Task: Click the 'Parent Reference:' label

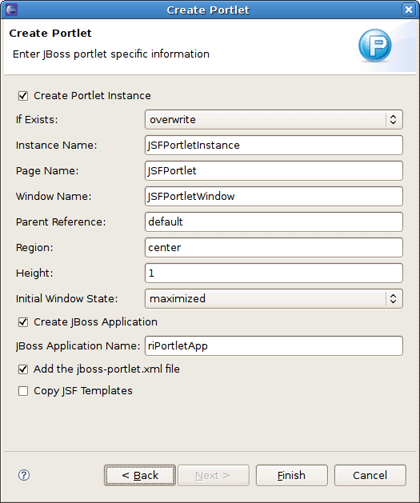Action: [x=61, y=222]
